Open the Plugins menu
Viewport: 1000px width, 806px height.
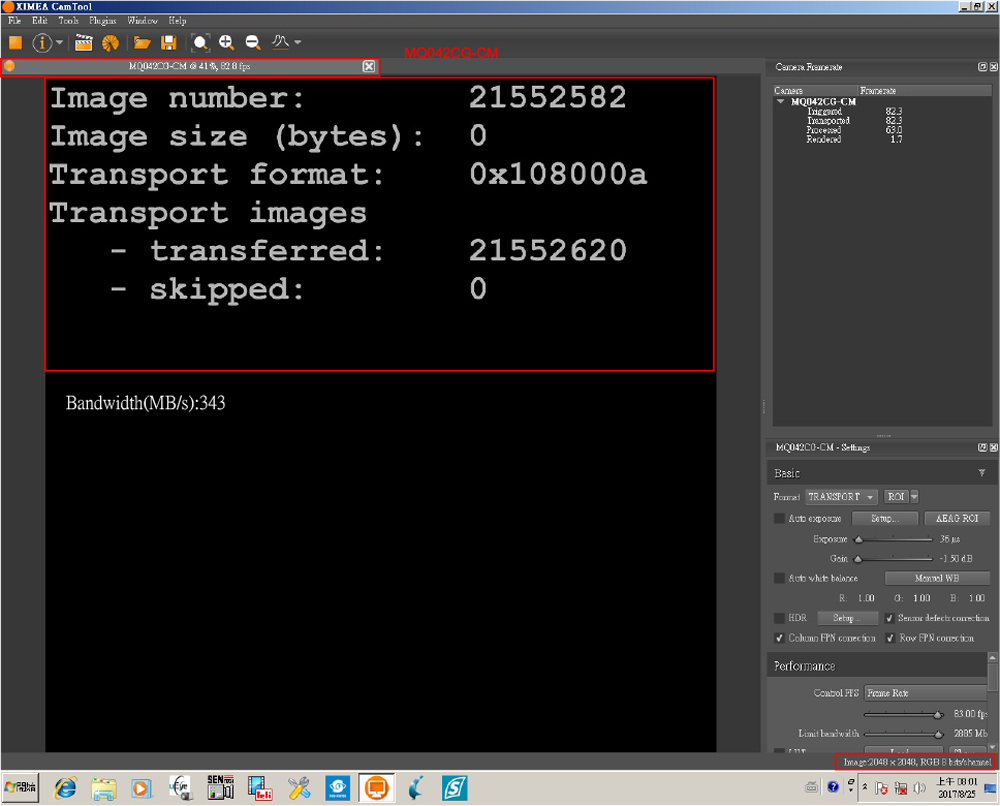(x=102, y=20)
